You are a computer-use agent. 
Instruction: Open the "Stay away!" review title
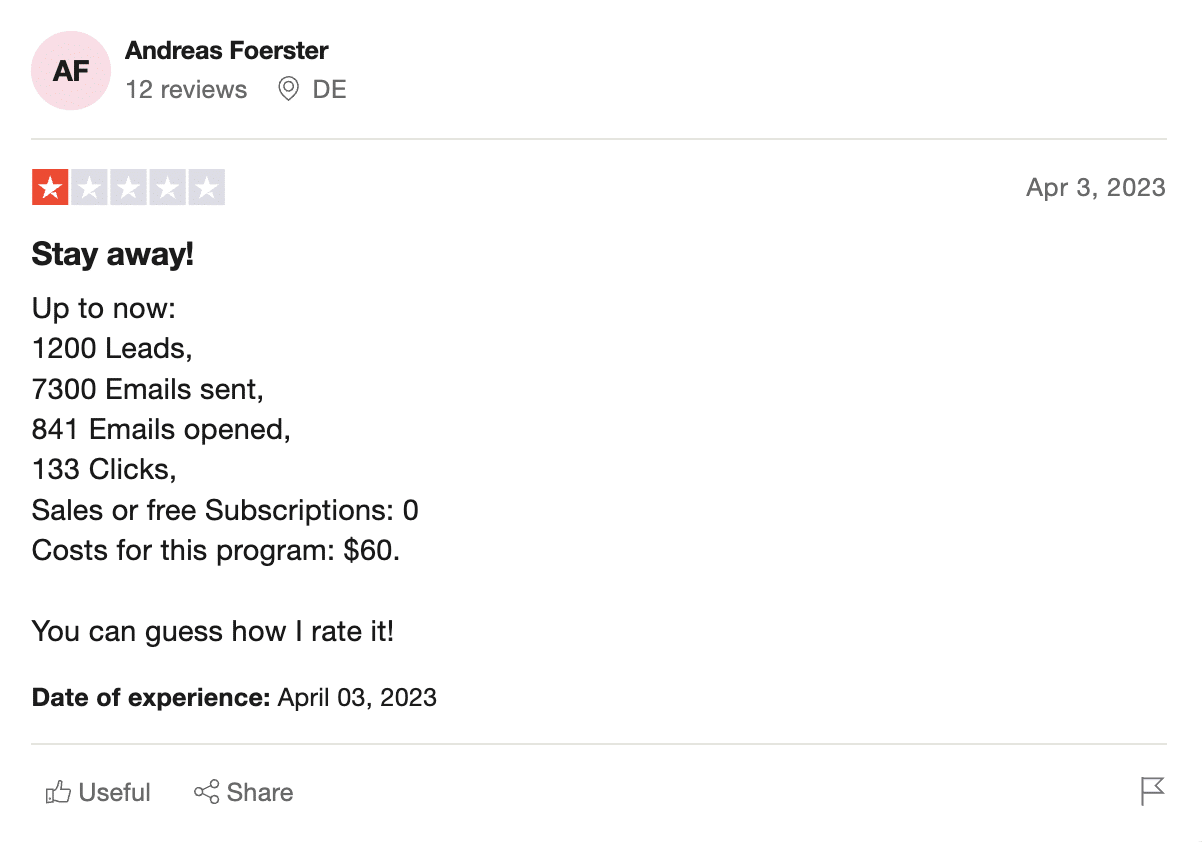pyautogui.click(x=113, y=255)
